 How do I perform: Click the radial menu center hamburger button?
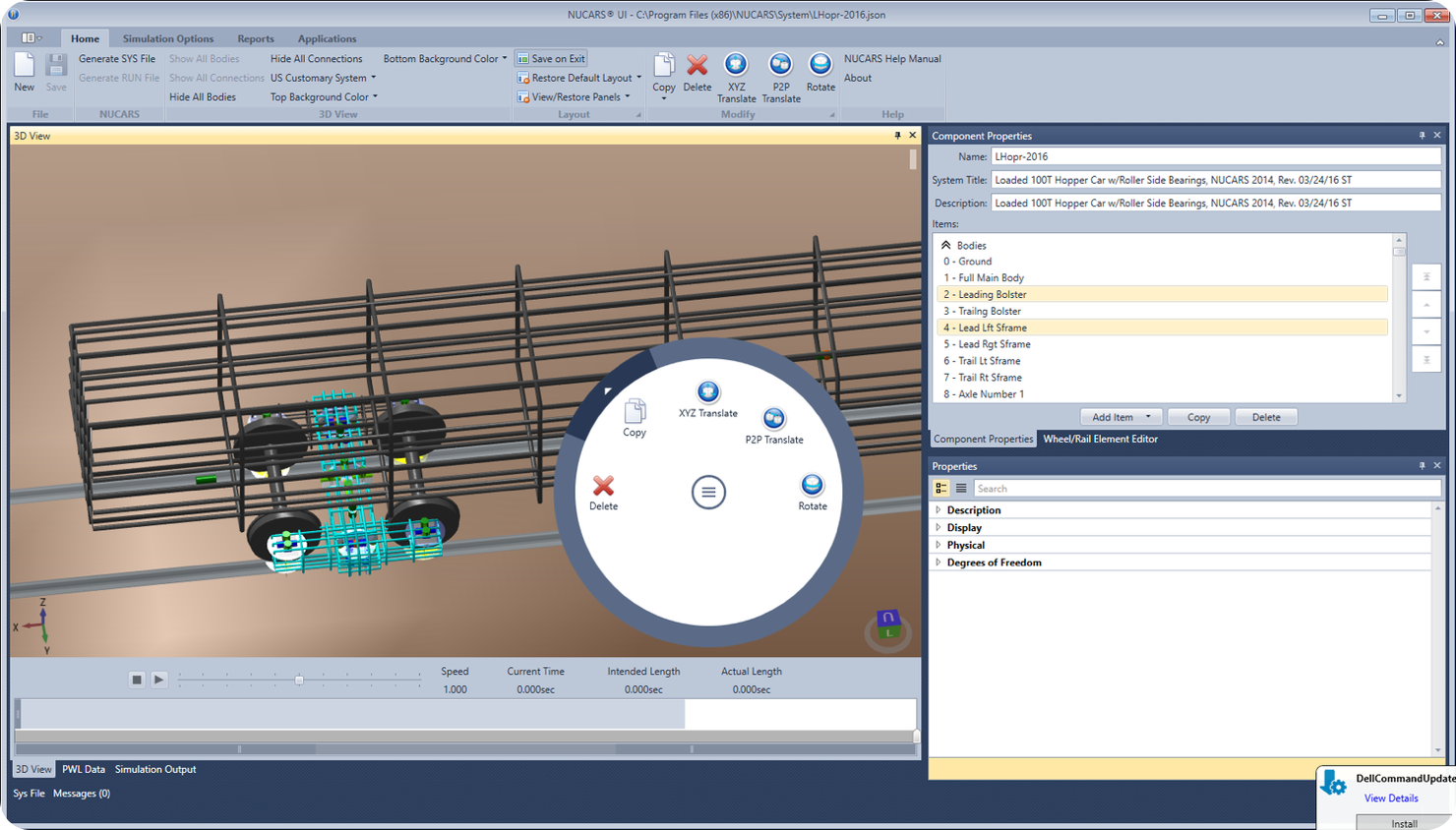(708, 492)
